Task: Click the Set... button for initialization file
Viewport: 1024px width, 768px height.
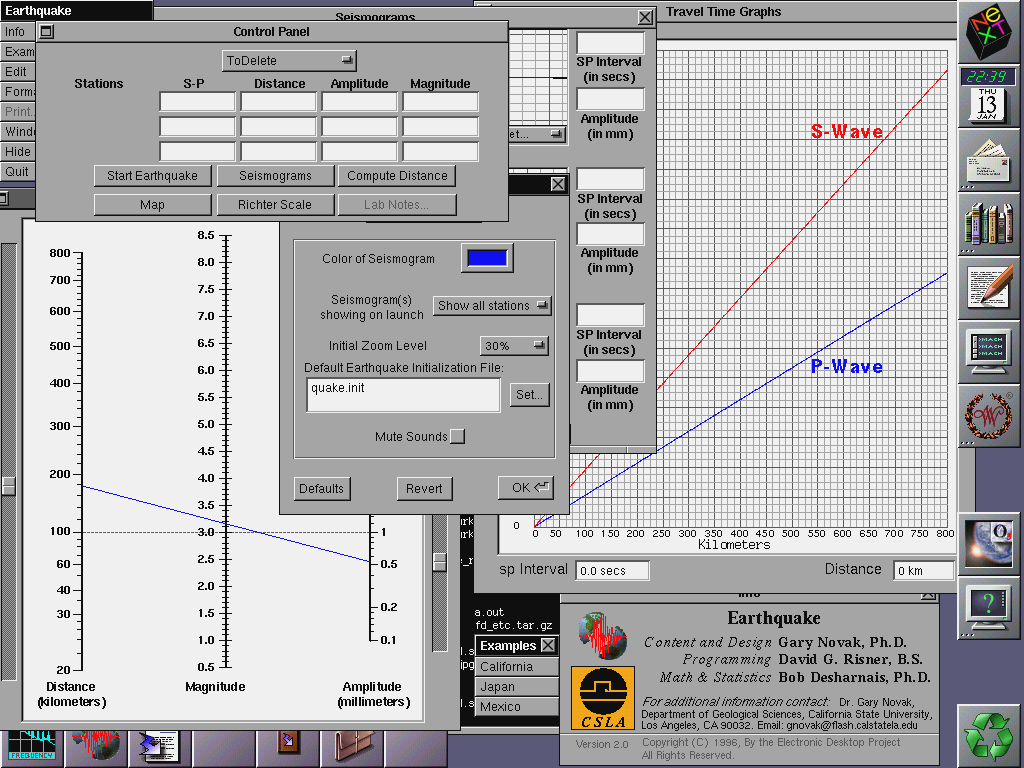Action: coord(529,394)
